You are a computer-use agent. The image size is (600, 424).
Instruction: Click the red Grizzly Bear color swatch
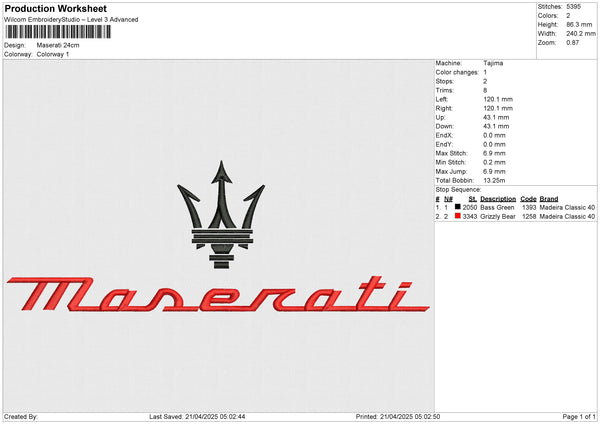[x=458, y=215]
